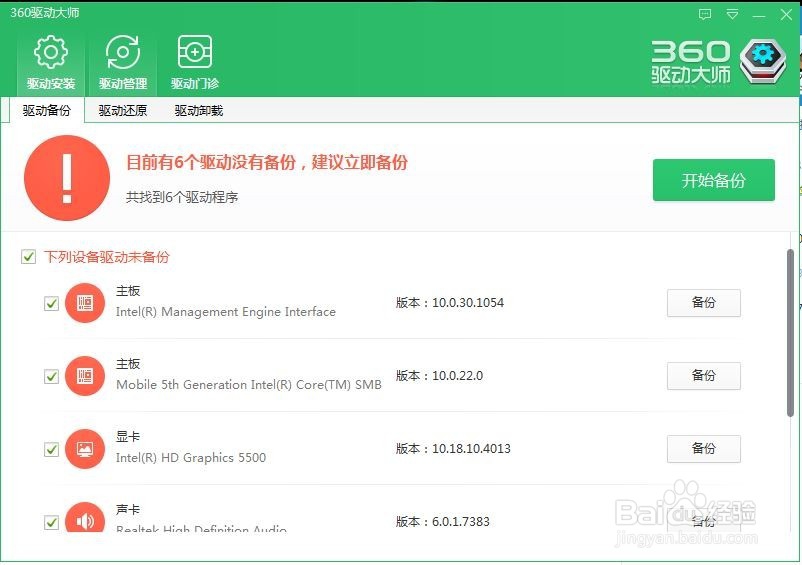
Task: Toggle the 下列设备驱动未备份 select-all checkbox
Action: (29, 257)
